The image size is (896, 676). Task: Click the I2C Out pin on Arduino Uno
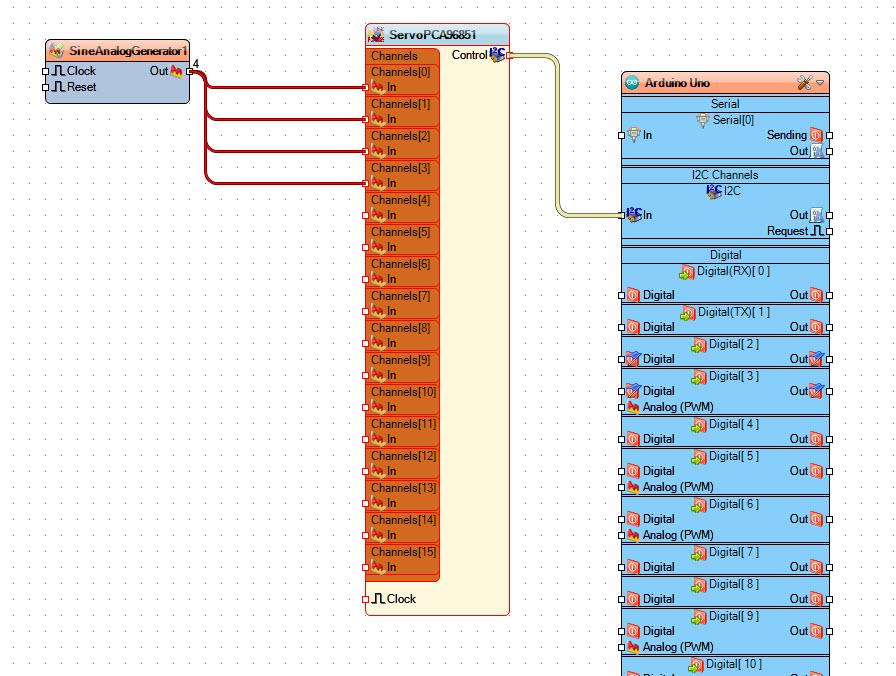(830, 215)
